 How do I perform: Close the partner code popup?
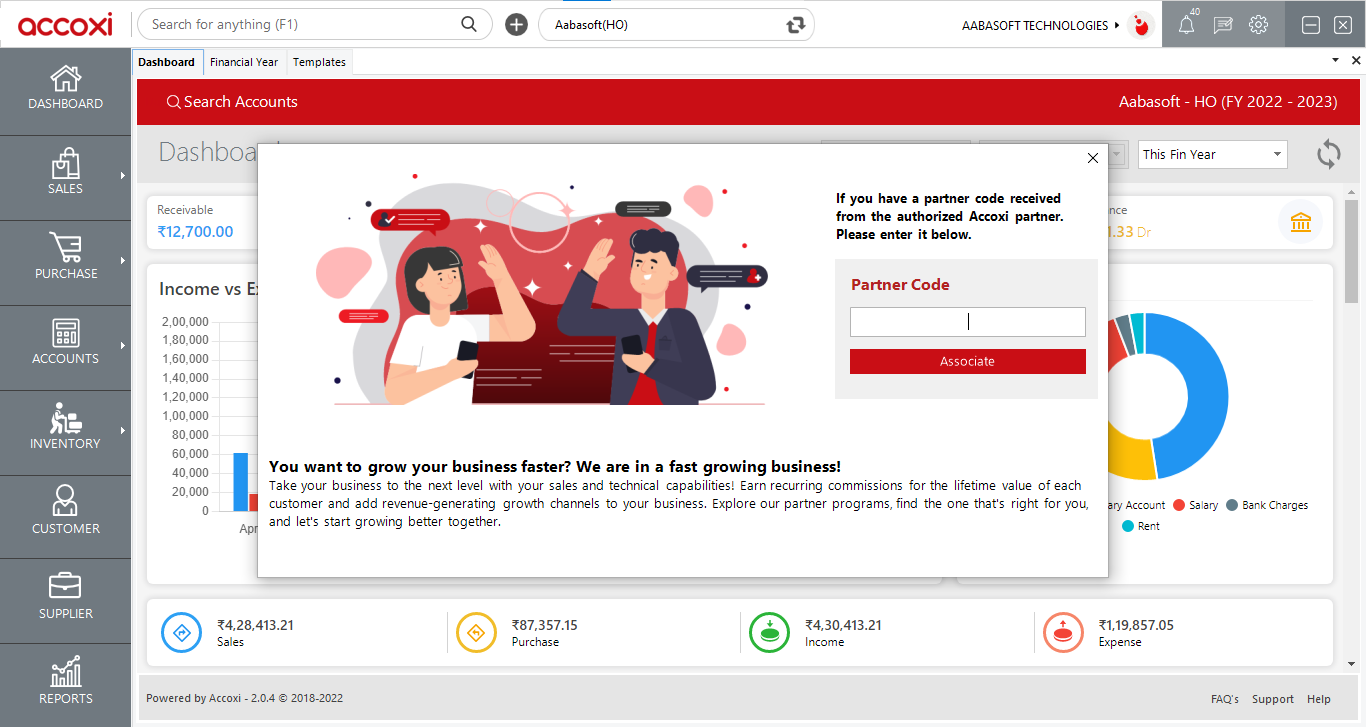1093,158
